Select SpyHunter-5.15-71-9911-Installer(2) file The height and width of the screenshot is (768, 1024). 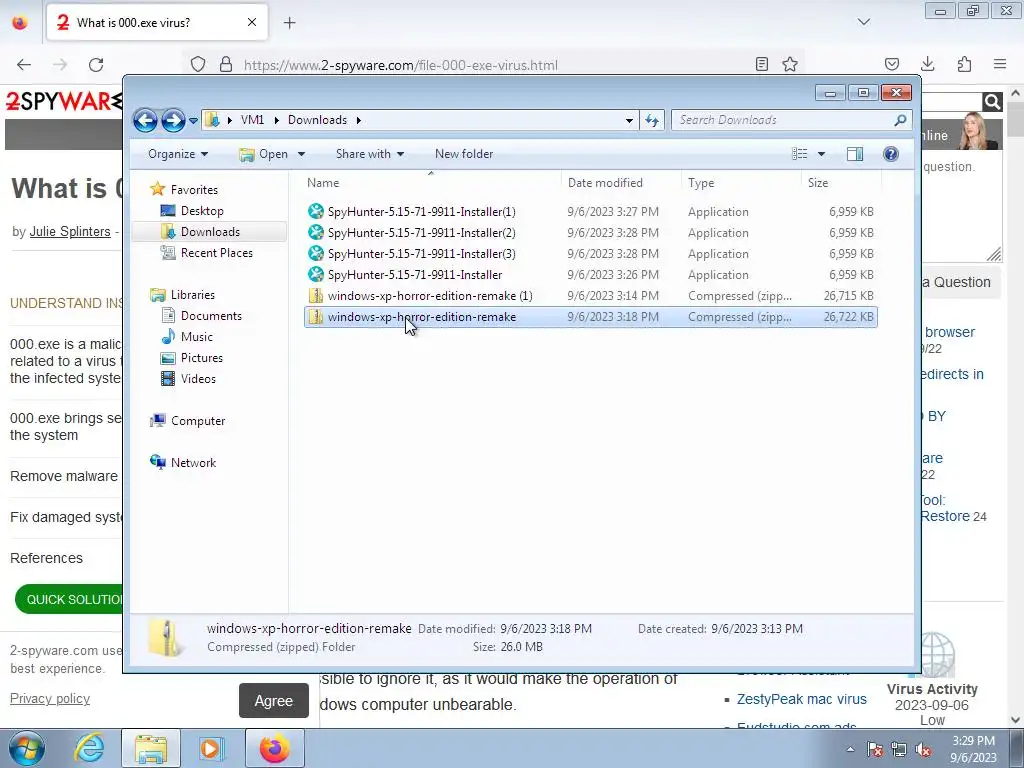click(590, 232)
